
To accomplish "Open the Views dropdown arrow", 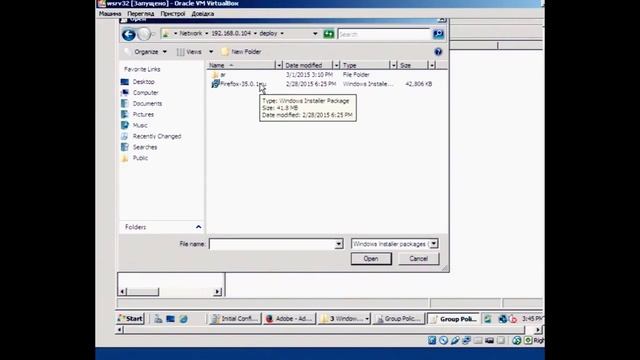I will pyautogui.click(x=211, y=52).
